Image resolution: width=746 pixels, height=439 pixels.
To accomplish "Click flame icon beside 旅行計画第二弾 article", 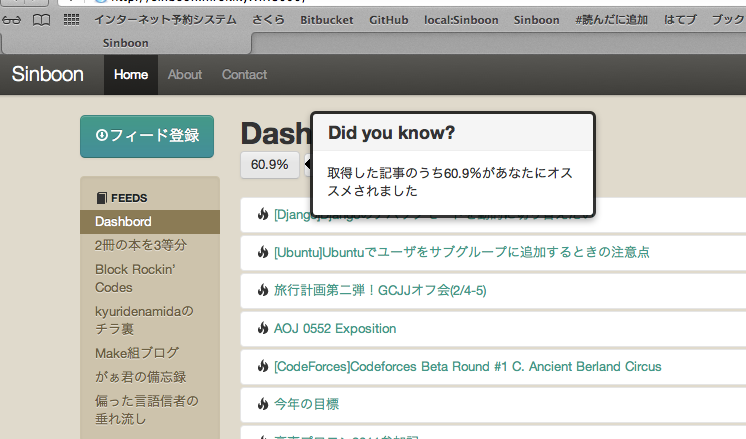I will click(x=263, y=290).
